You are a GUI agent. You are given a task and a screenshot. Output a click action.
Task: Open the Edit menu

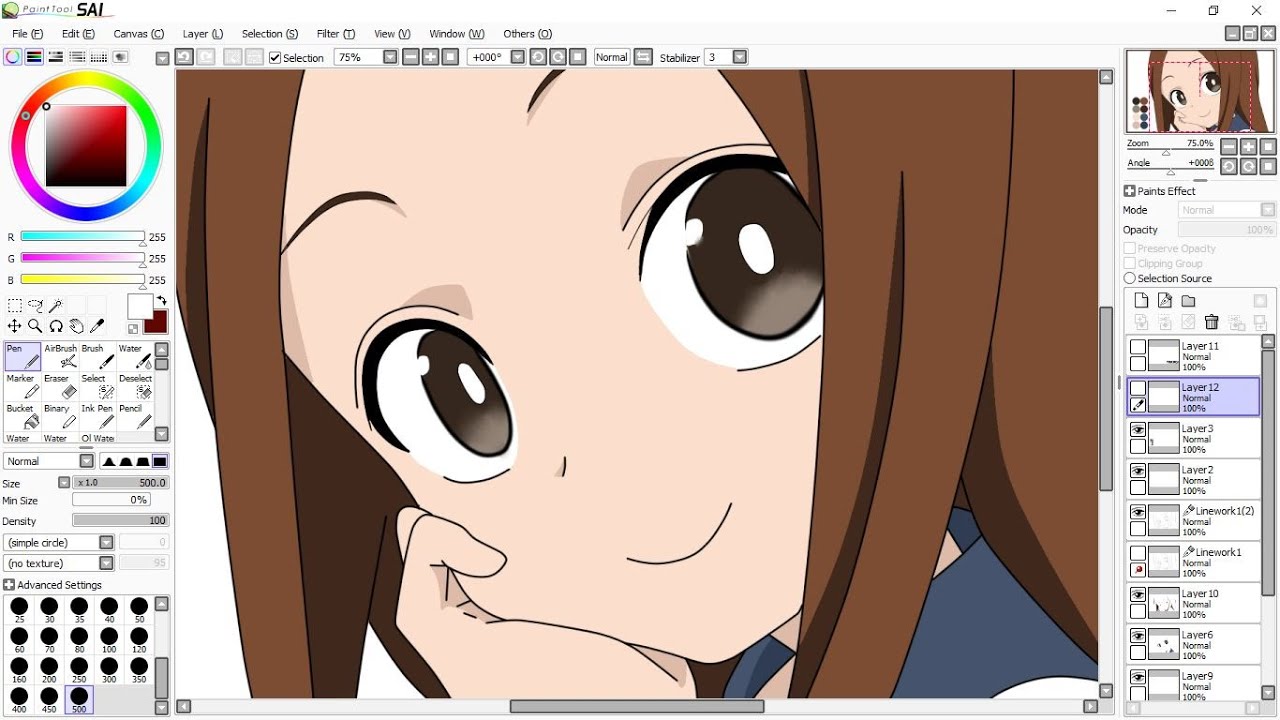(x=78, y=34)
